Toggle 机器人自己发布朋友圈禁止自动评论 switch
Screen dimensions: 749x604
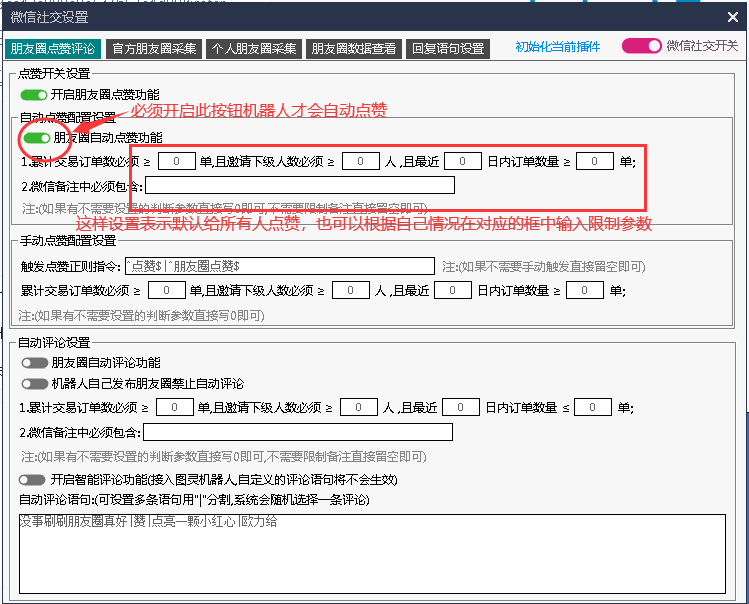pyautogui.click(x=34, y=383)
